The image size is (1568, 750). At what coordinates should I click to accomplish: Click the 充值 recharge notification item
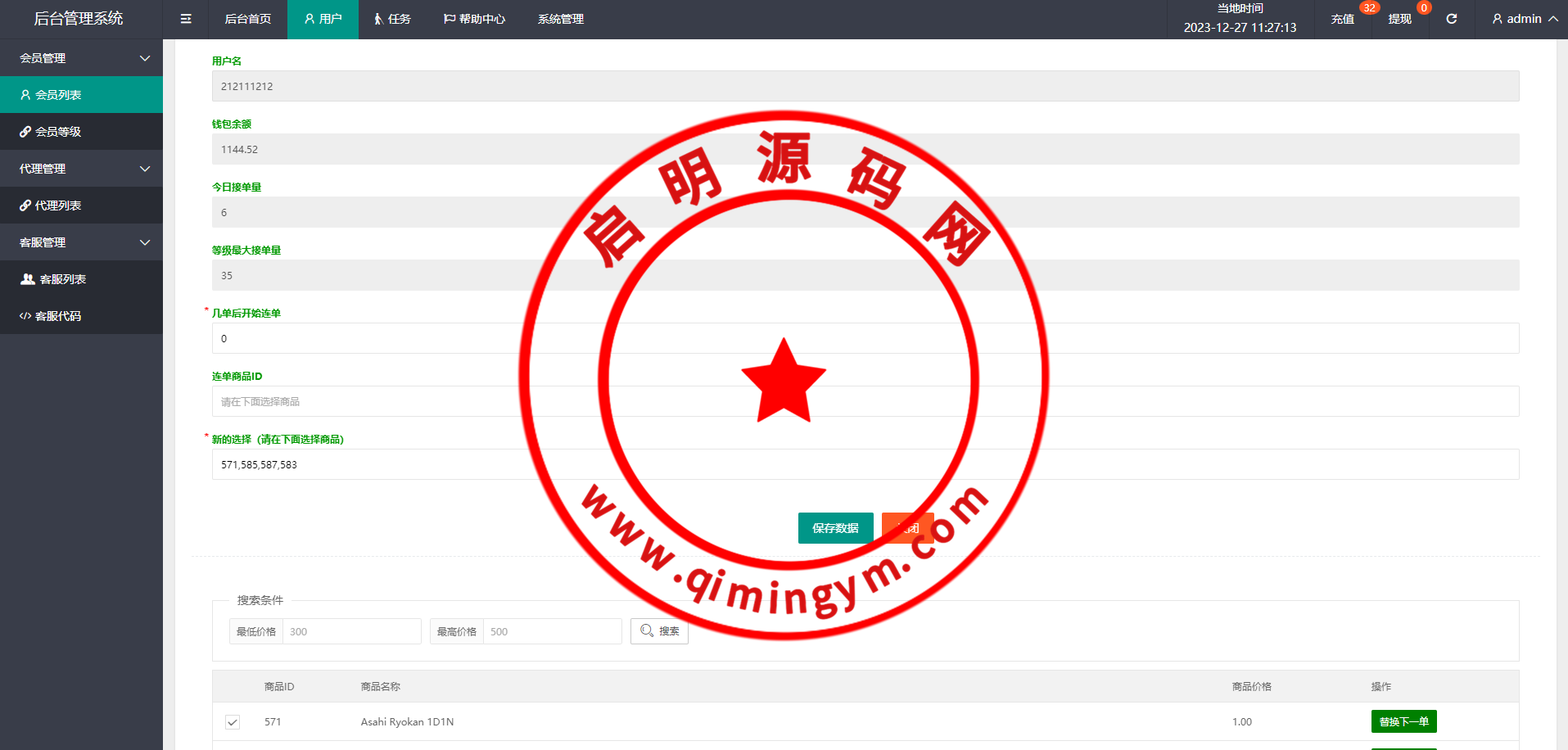(x=1342, y=19)
